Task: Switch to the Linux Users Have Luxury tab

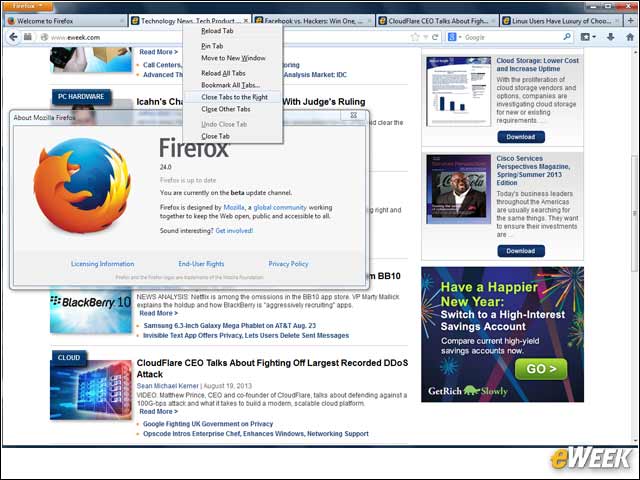Action: [x=561, y=21]
